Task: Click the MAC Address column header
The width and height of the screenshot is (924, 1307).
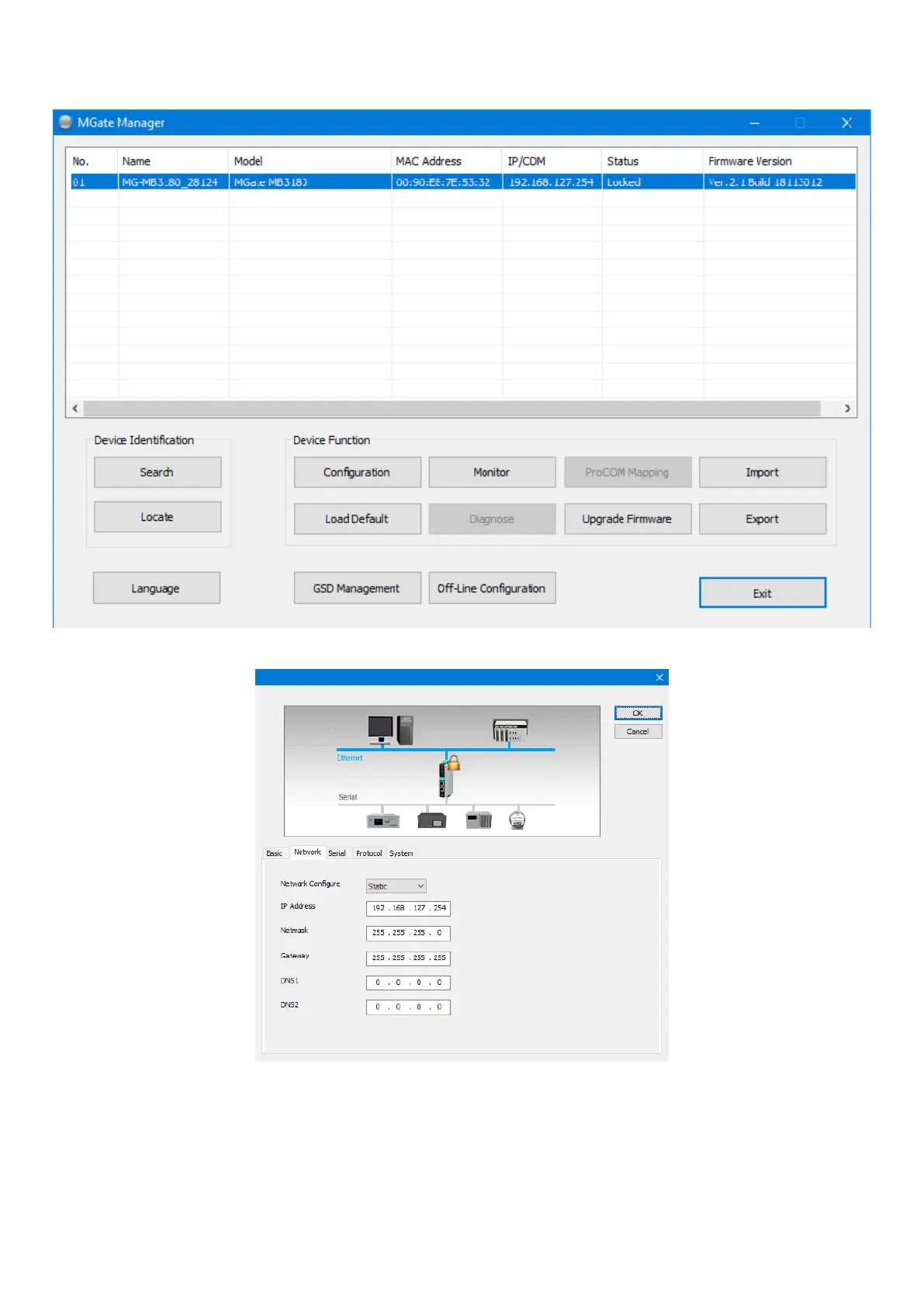Action: [428, 161]
